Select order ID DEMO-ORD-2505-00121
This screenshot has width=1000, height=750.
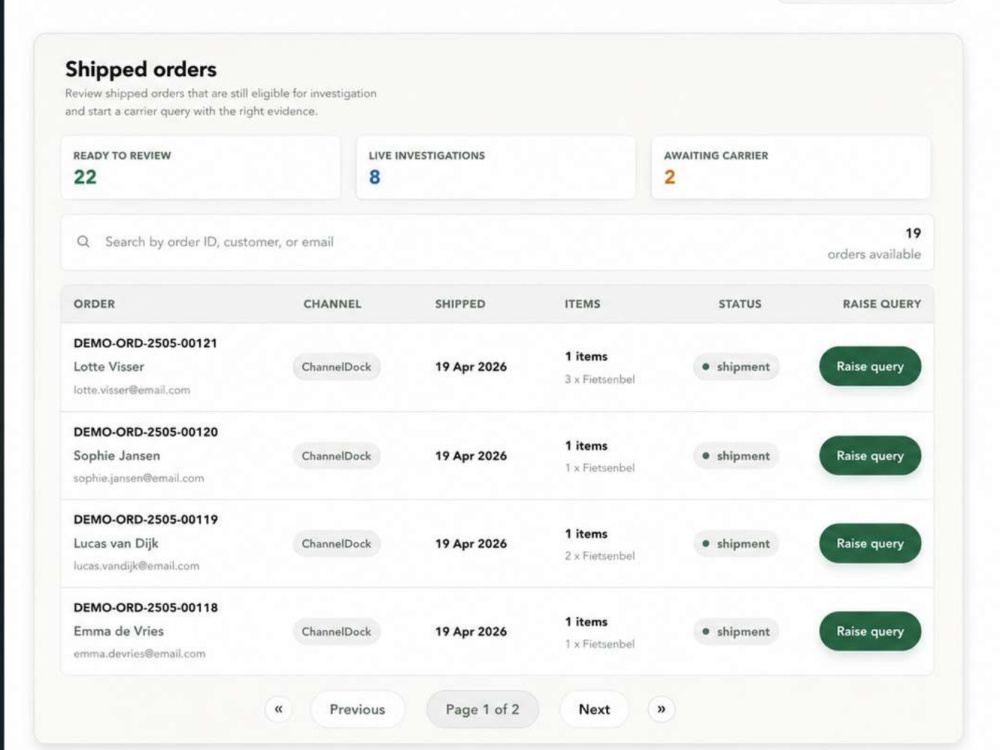[x=145, y=343]
